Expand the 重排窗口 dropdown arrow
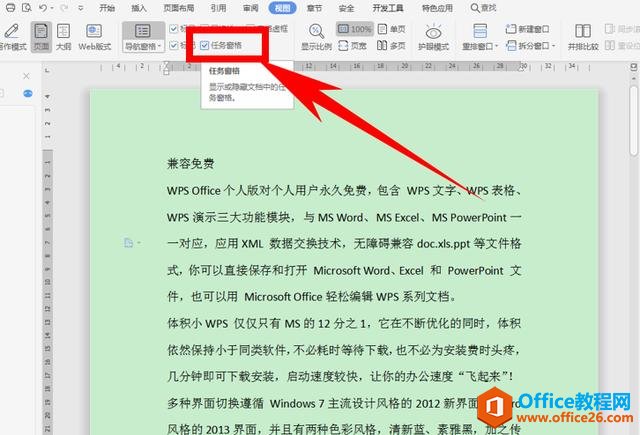640x435 pixels. pyautogui.click(x=496, y=47)
